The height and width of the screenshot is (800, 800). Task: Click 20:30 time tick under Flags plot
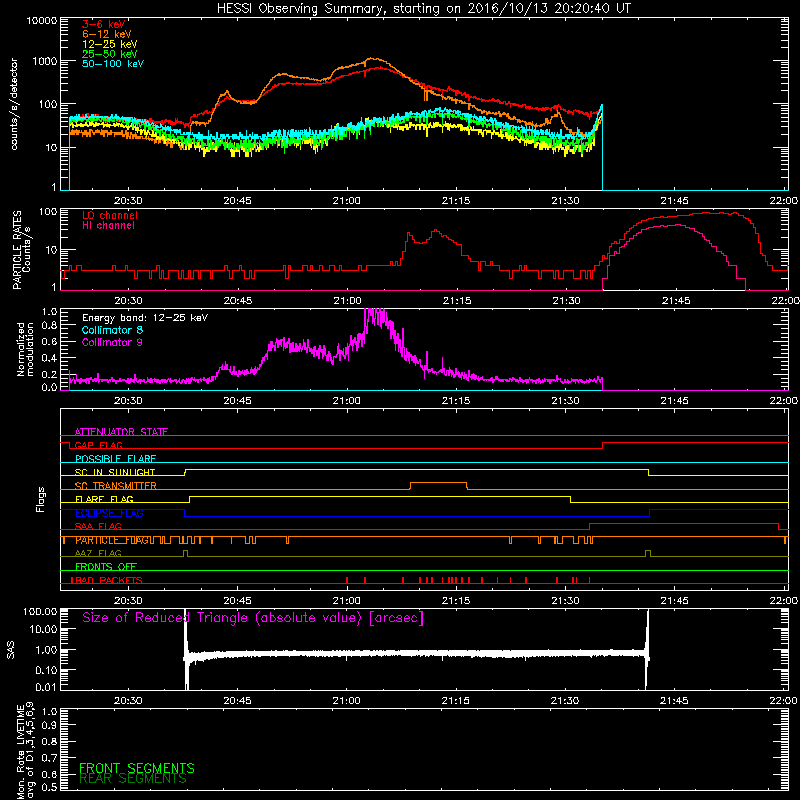pyautogui.click(x=128, y=601)
